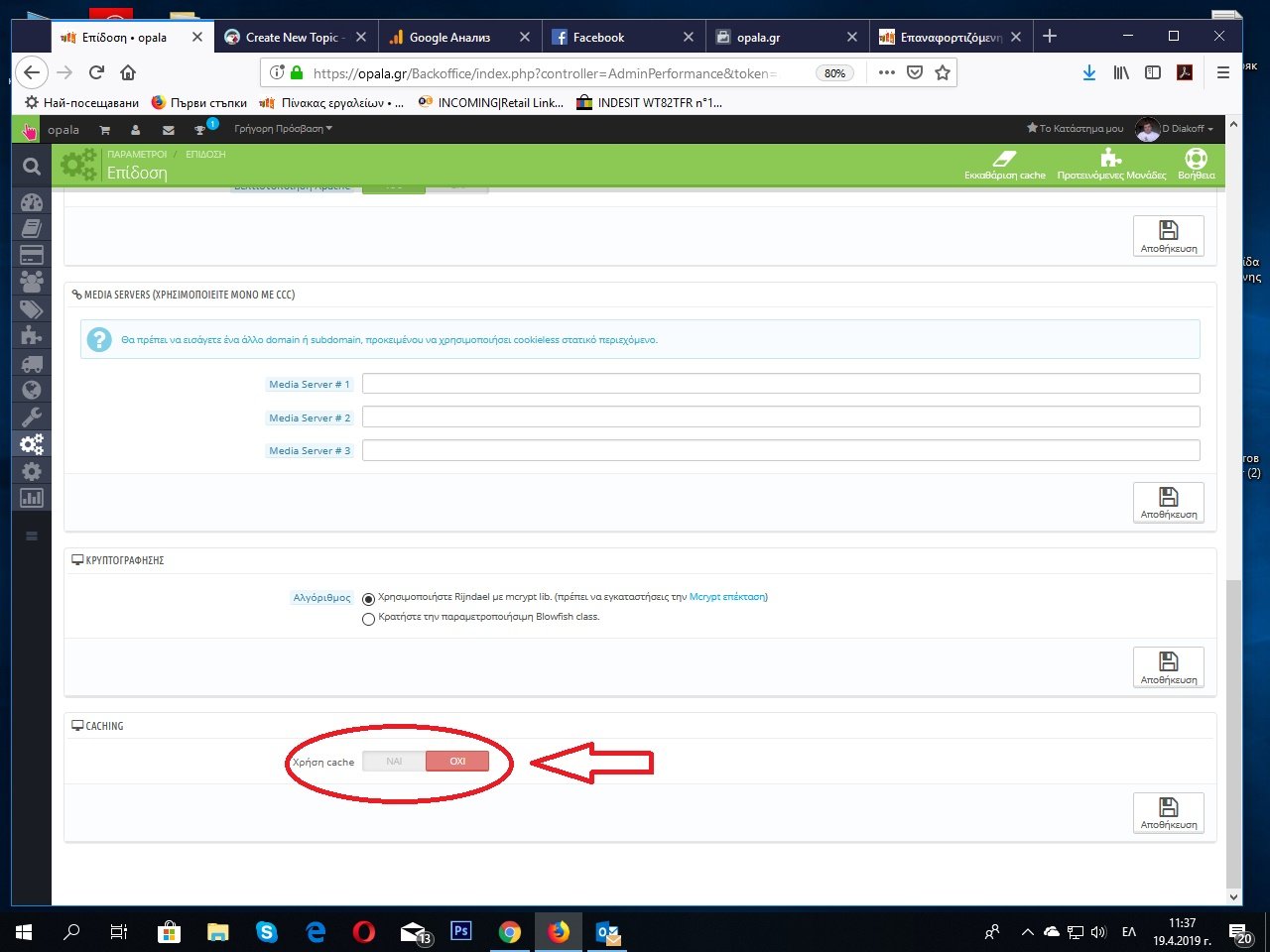Open the Mcrypt επέκταση link
Viewport: 1270px width, 952px height.
coord(727,597)
